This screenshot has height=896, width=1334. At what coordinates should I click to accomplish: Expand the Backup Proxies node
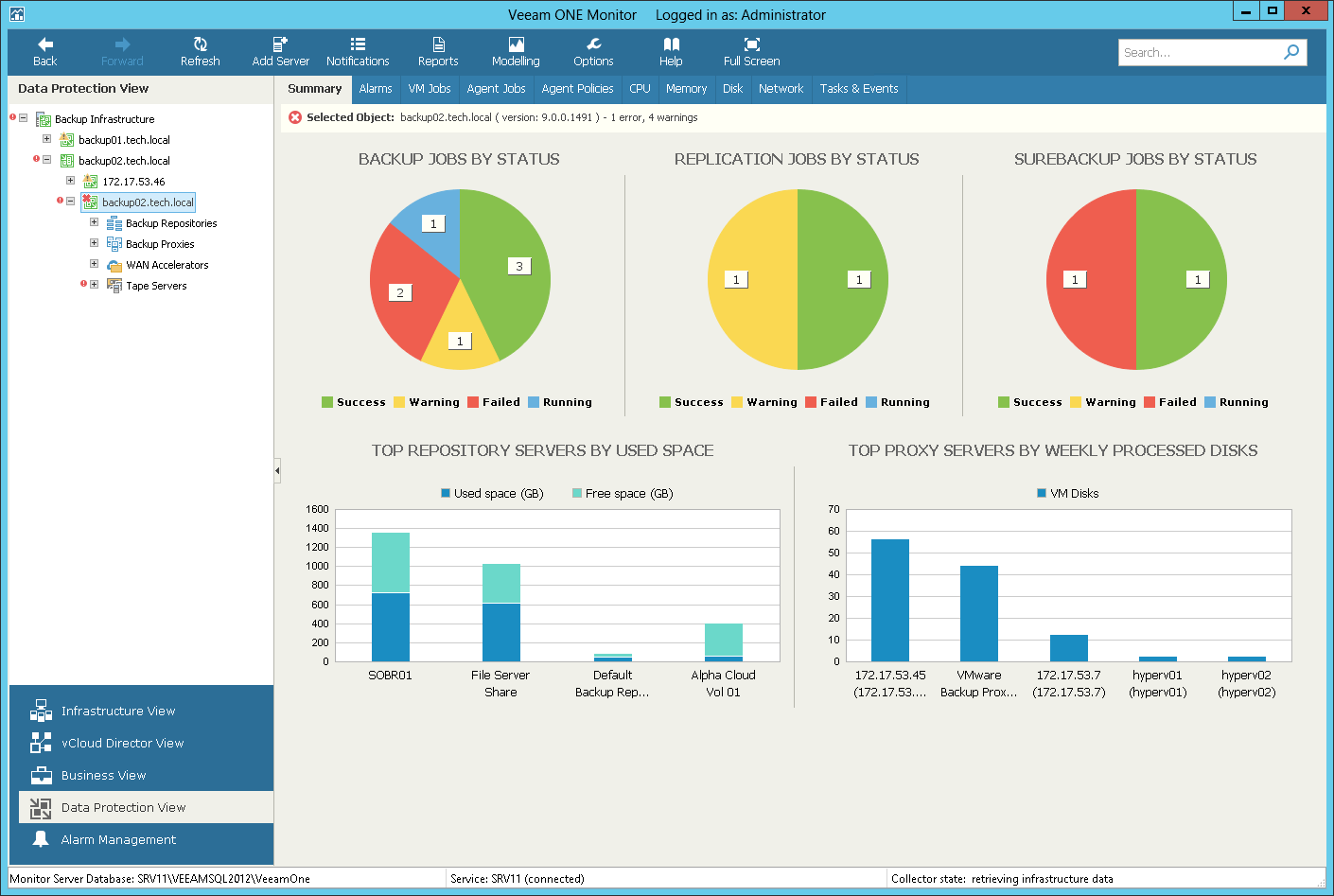click(94, 243)
